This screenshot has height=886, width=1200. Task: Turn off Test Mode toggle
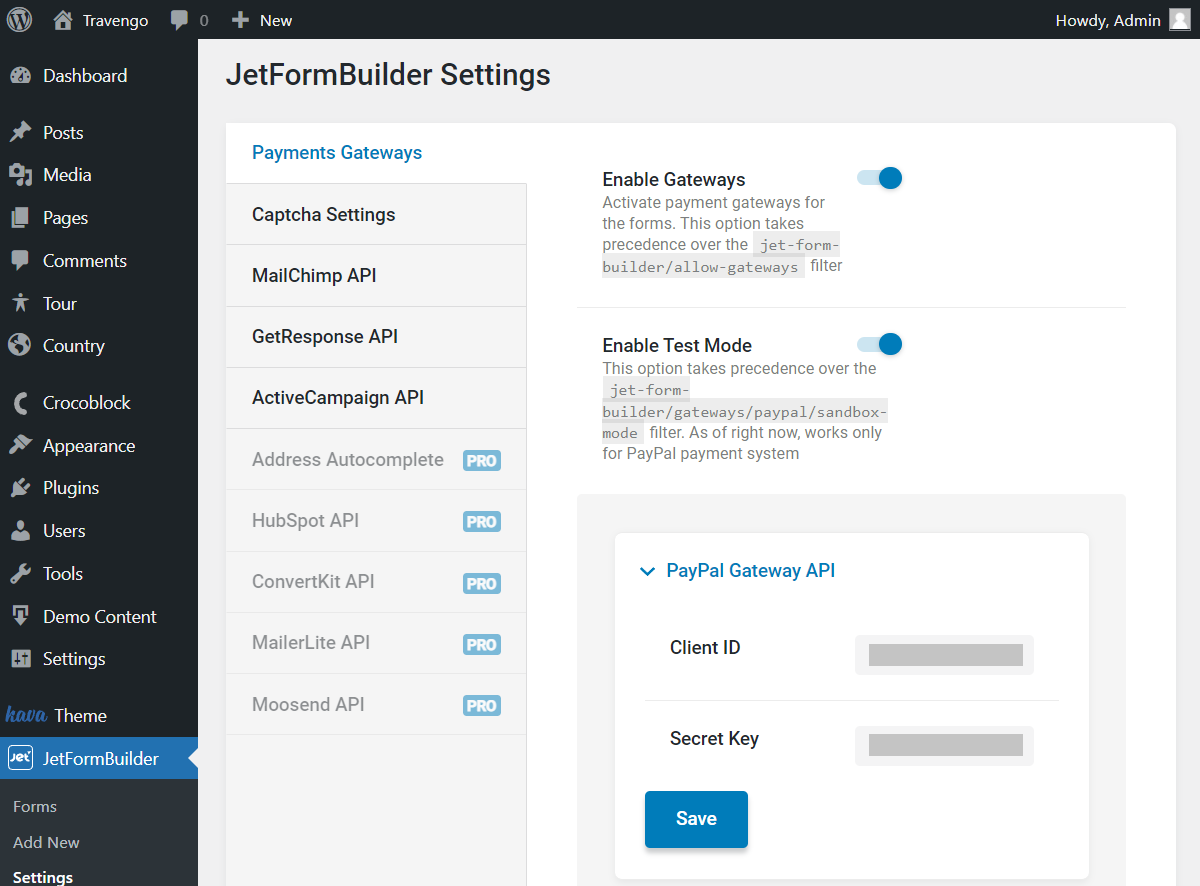click(878, 343)
